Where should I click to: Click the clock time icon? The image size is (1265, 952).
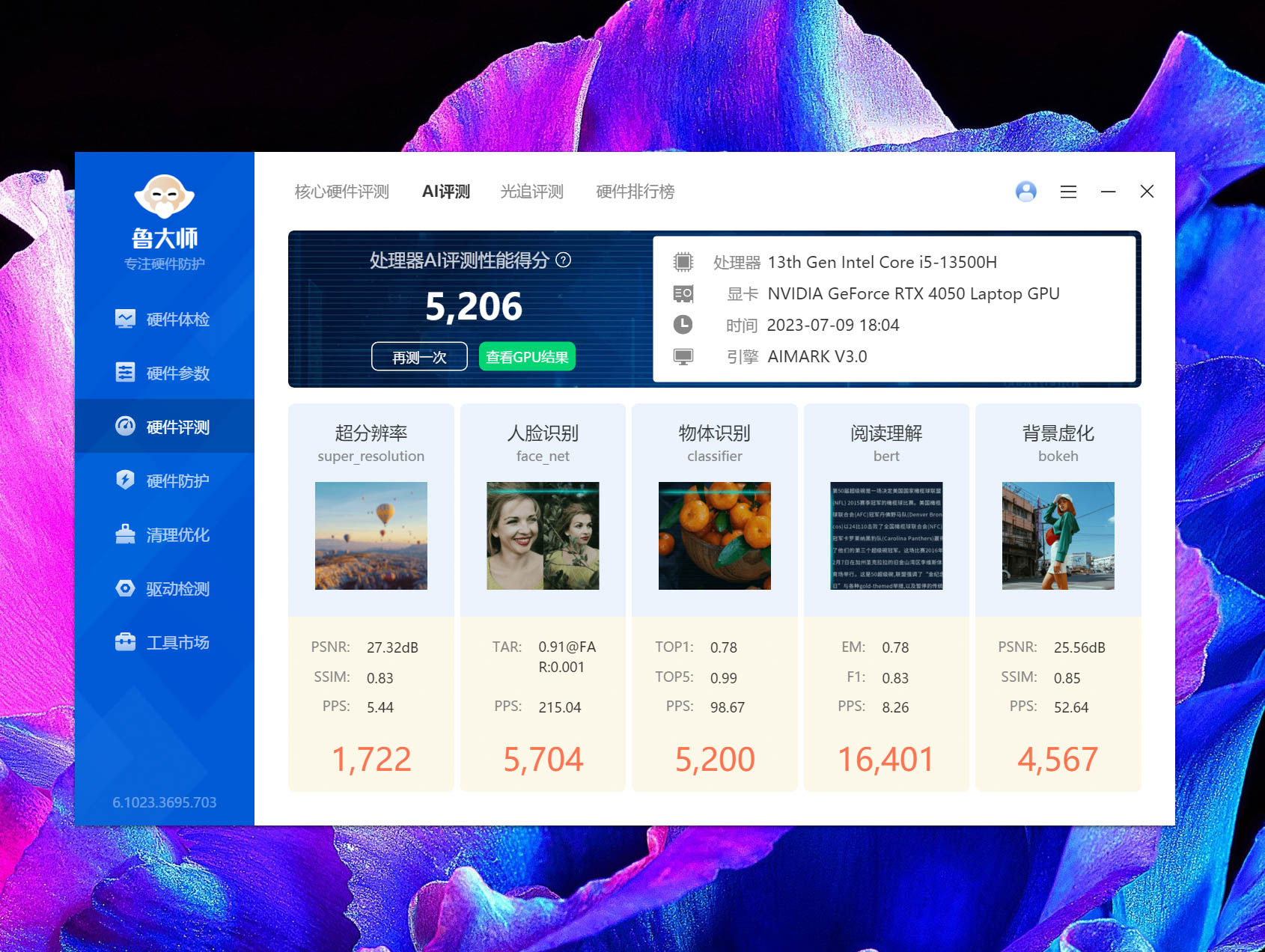click(683, 325)
